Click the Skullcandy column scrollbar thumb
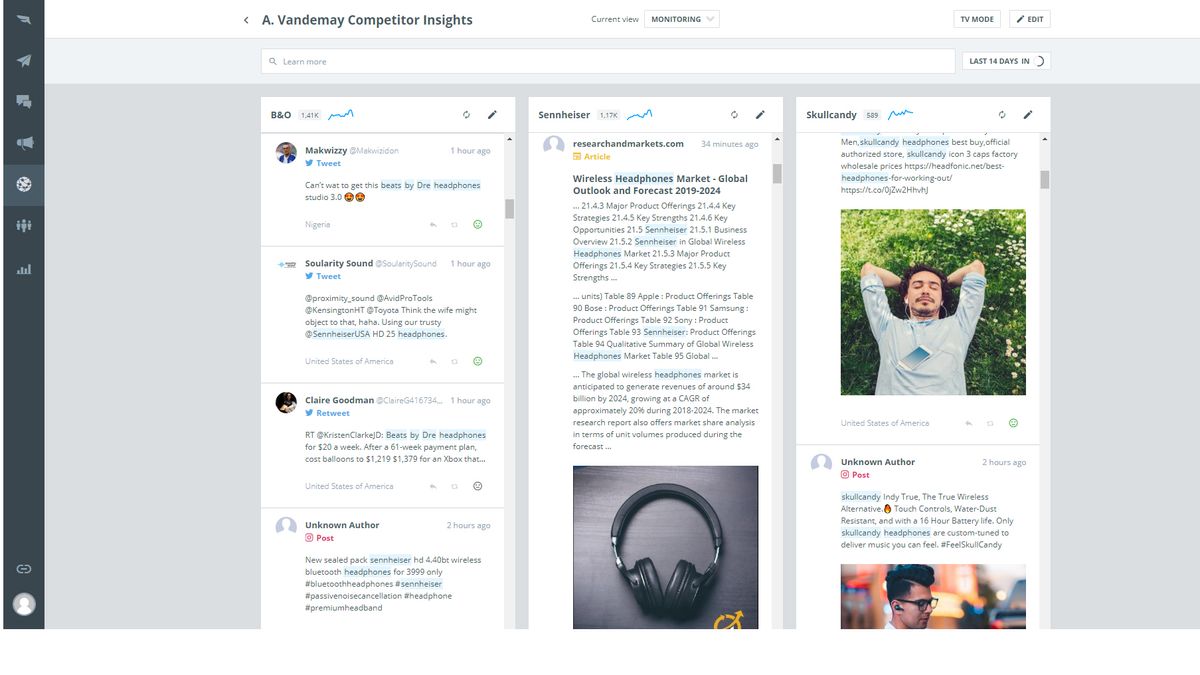 1045,179
